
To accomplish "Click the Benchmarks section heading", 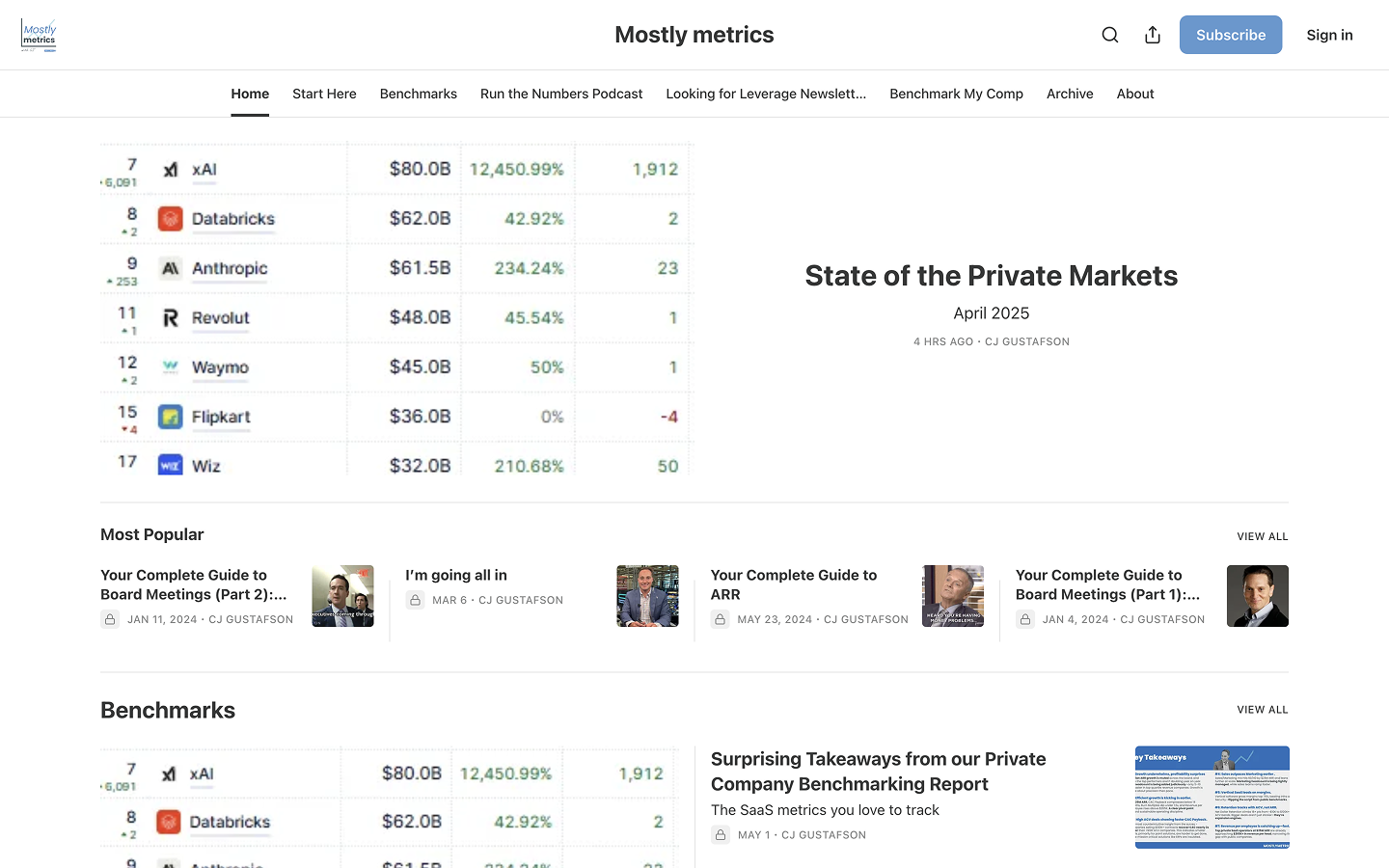I will pyautogui.click(x=168, y=710).
